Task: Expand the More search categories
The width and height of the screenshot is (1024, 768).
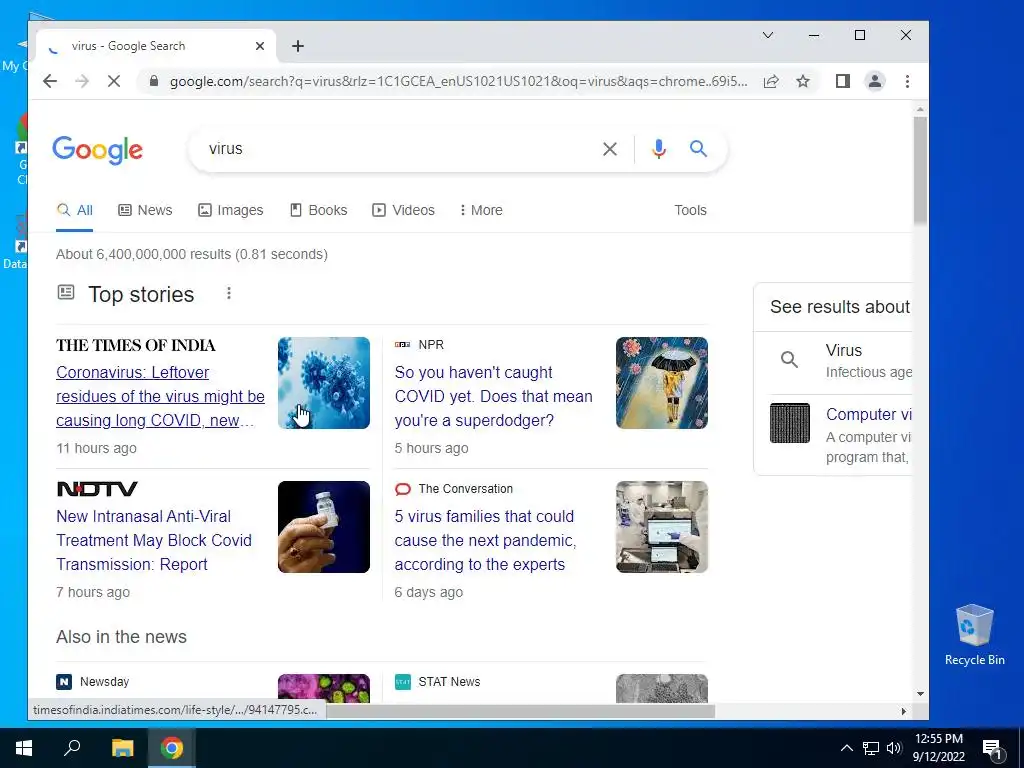Action: click(x=481, y=210)
